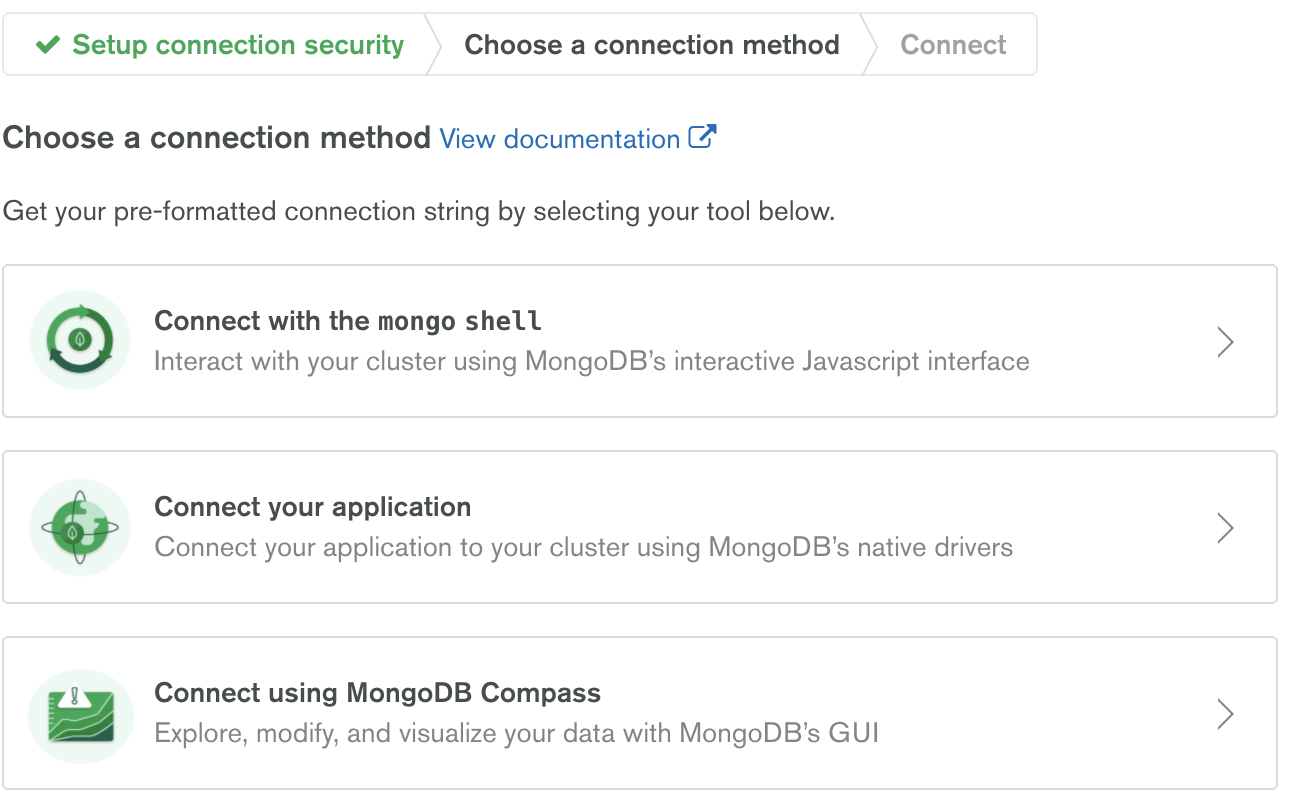Viewport: 1304px width, 812px height.
Task: Jump to the final Connect step
Action: point(953,45)
